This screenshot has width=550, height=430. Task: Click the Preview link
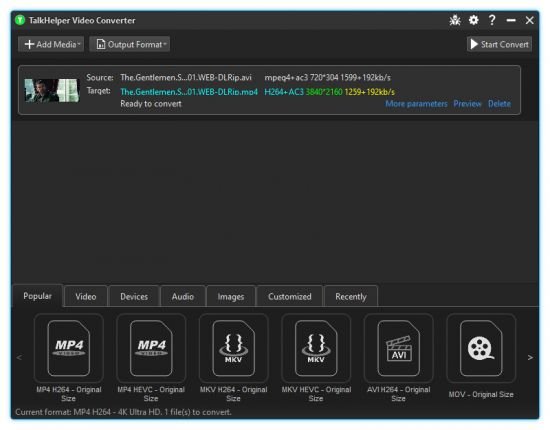[x=468, y=104]
